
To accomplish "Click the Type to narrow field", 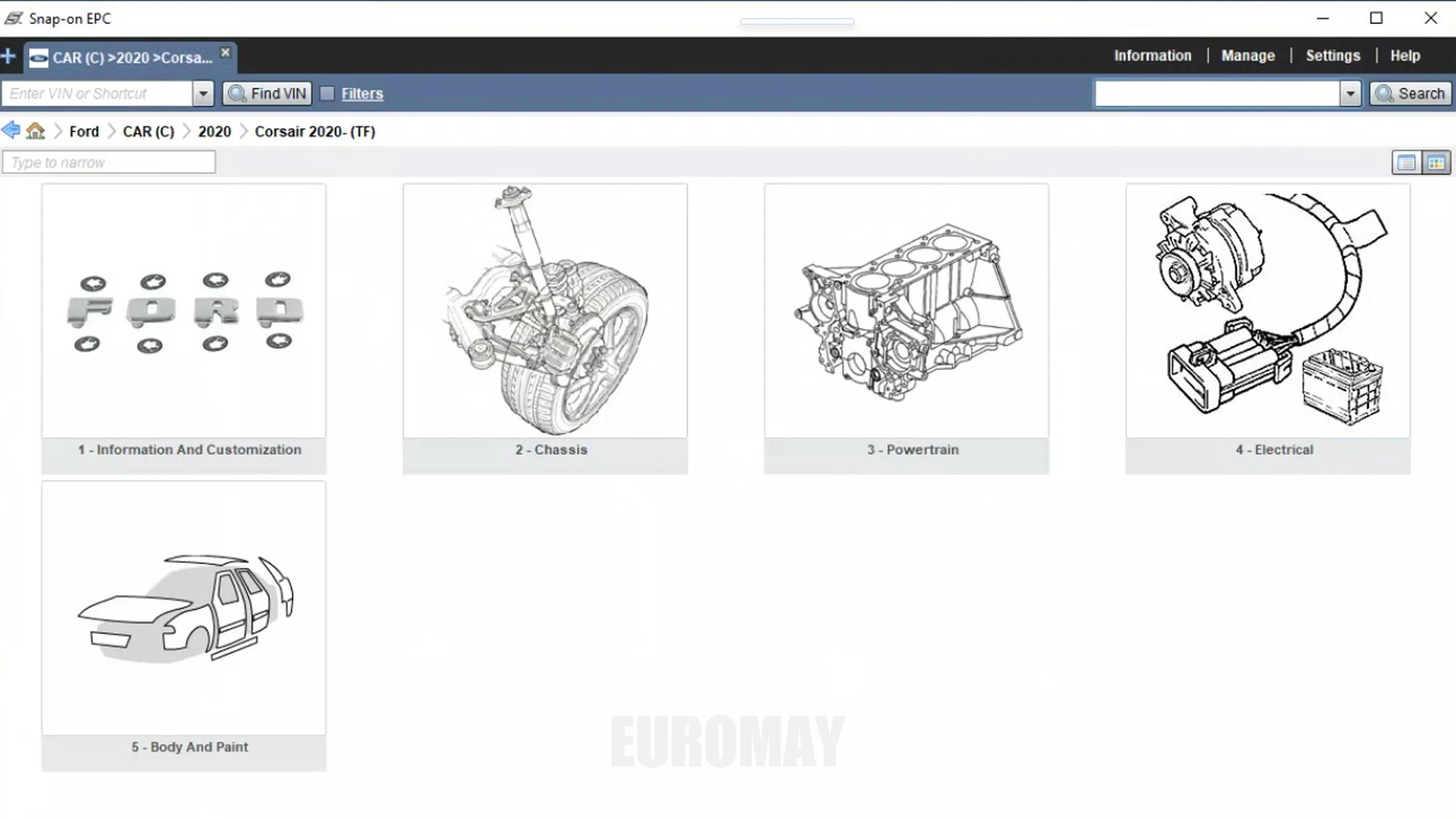I will [109, 162].
